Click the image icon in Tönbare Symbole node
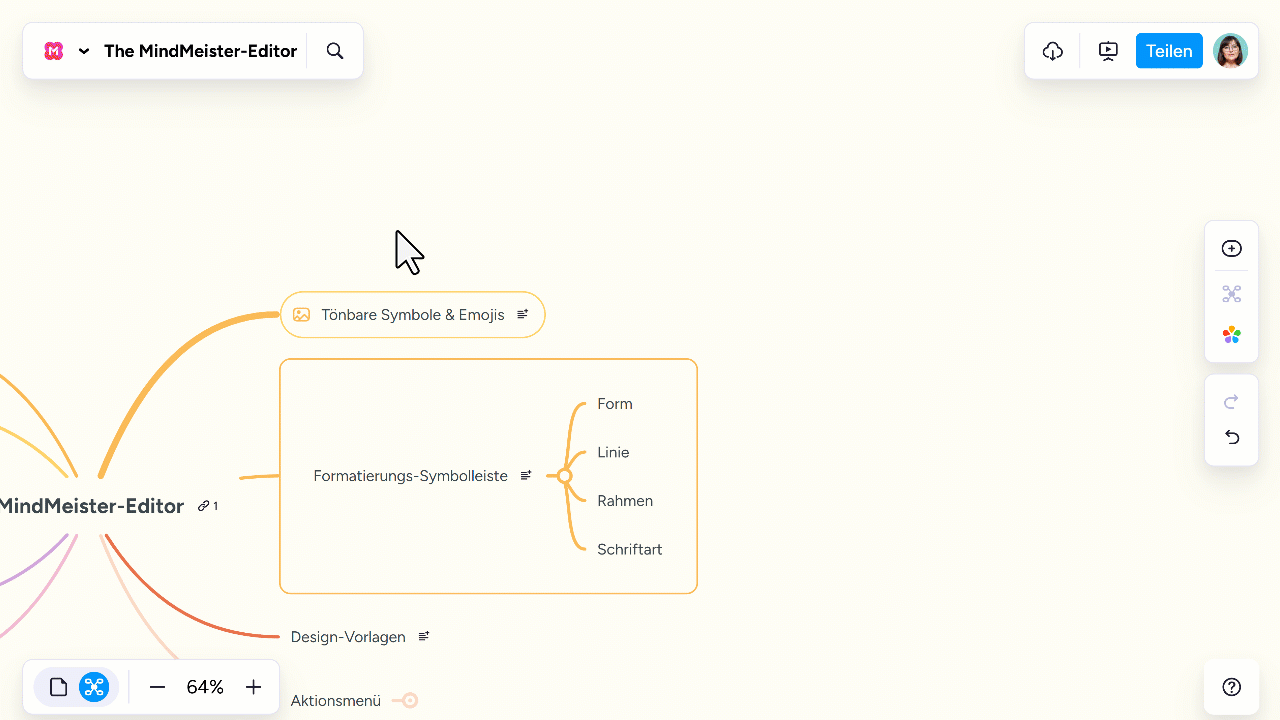Screen dimensions: 1280x720 click(301, 315)
